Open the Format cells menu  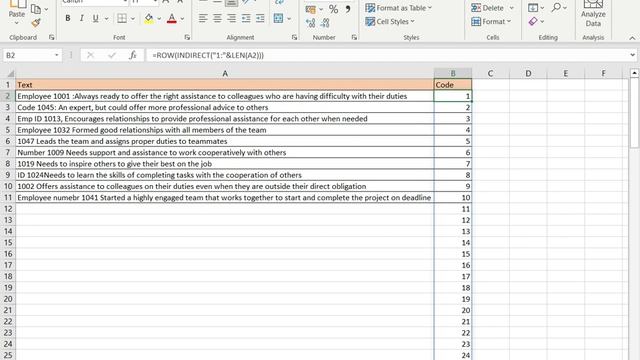point(491,21)
